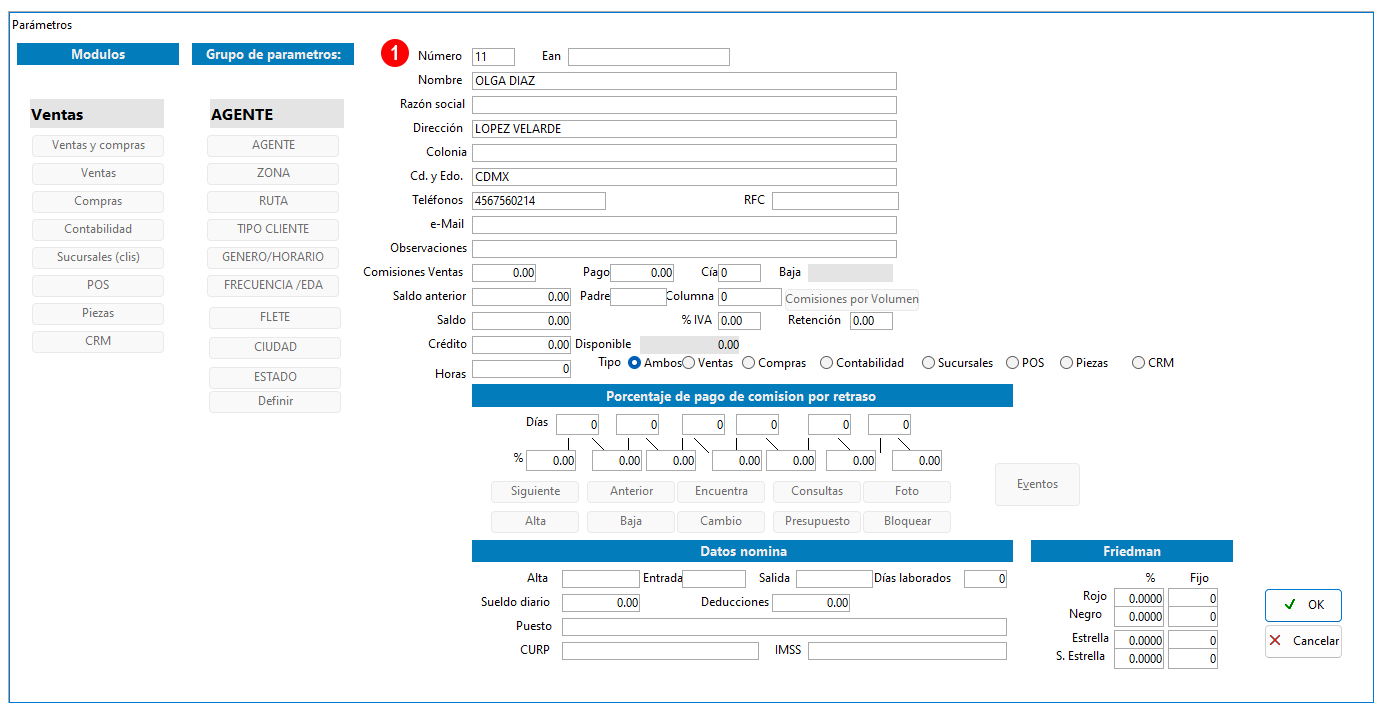Click the Observaciones field
1380x709 pixels.
(x=684, y=249)
